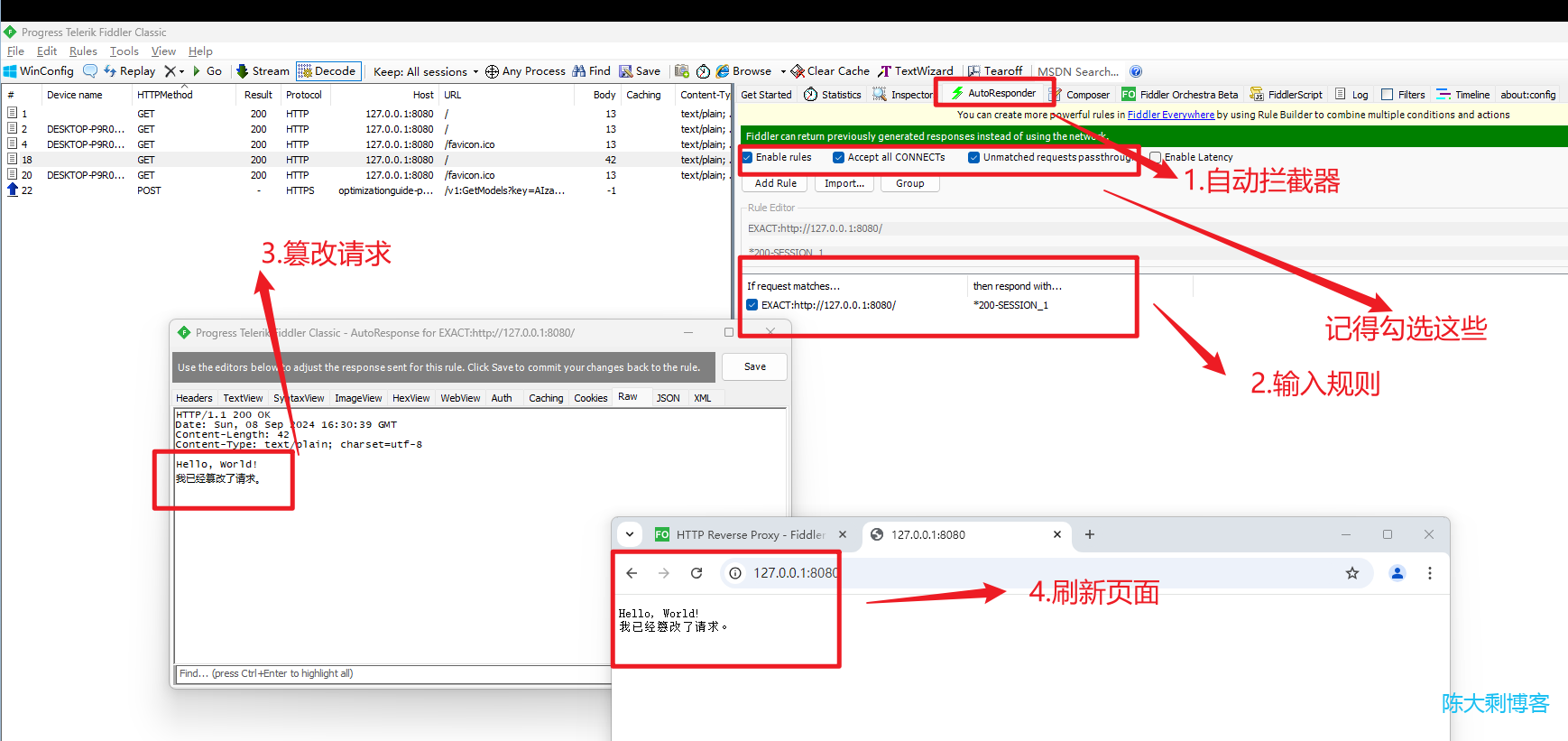Click the Any Process crosshair target
The height and width of the screenshot is (741, 1568).
(525, 71)
